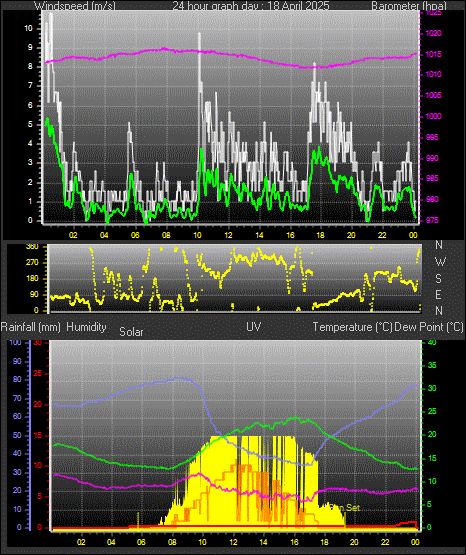
Task: Click hour 22 on the windspeed graph time axis
Action: pyautogui.click(x=382, y=235)
